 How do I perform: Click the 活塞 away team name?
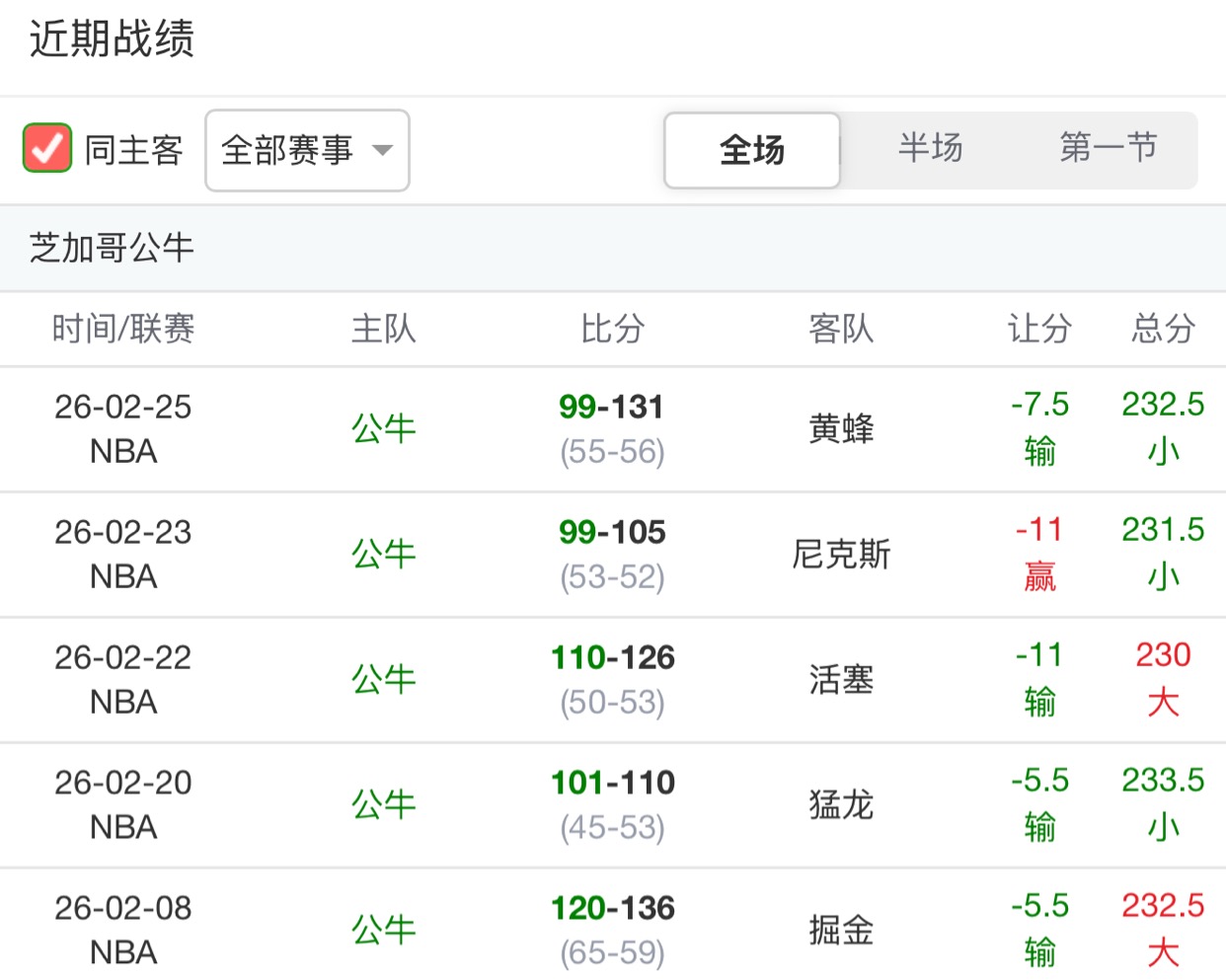841,680
